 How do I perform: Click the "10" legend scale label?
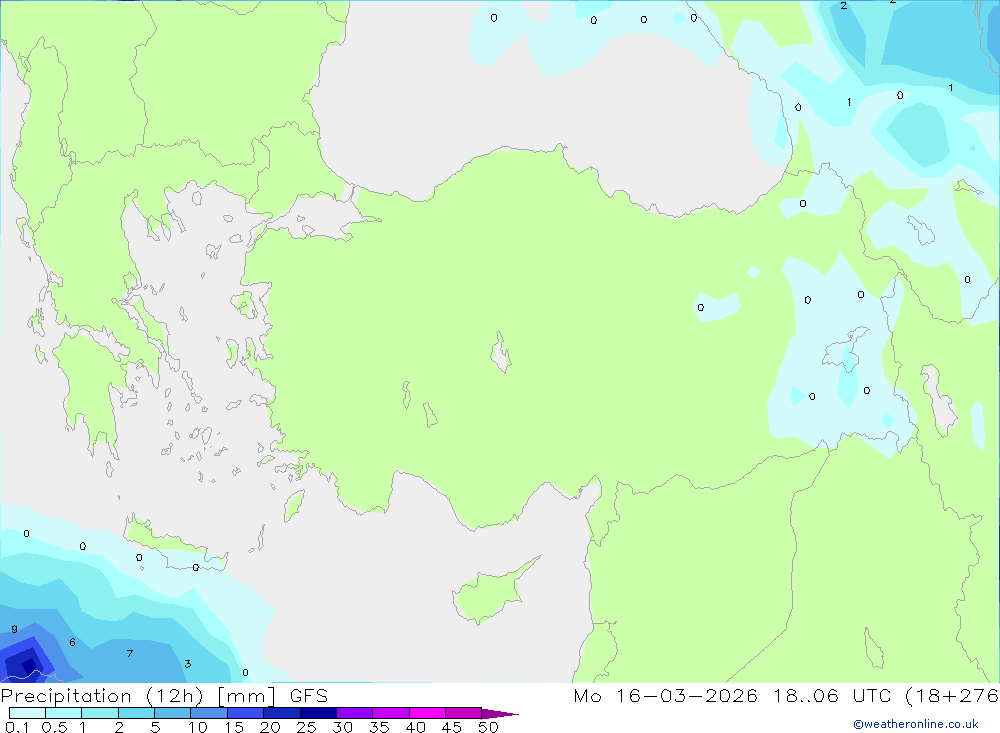tap(197, 727)
